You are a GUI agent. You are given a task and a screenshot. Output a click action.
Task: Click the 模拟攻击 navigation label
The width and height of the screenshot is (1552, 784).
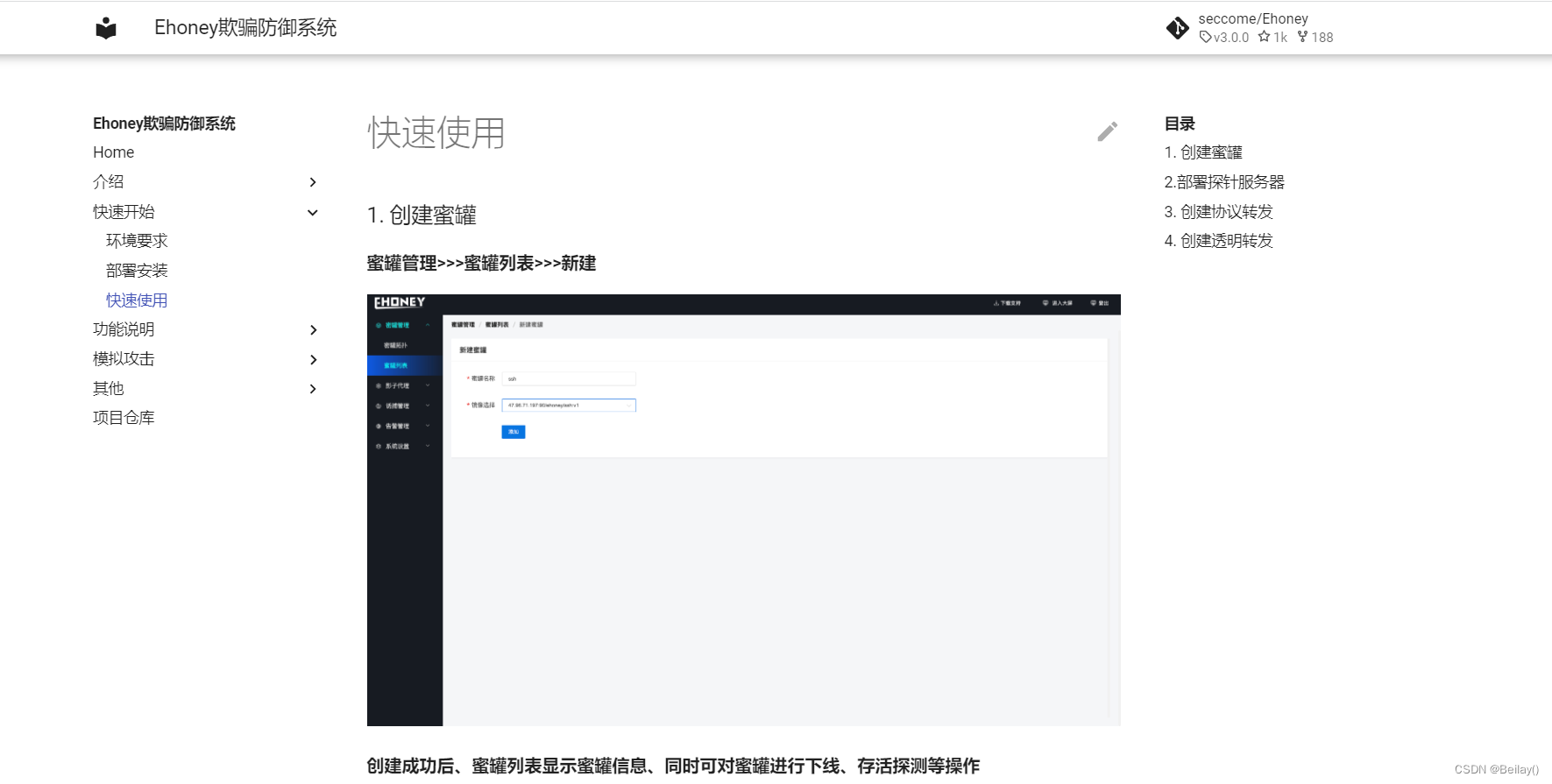click(124, 359)
